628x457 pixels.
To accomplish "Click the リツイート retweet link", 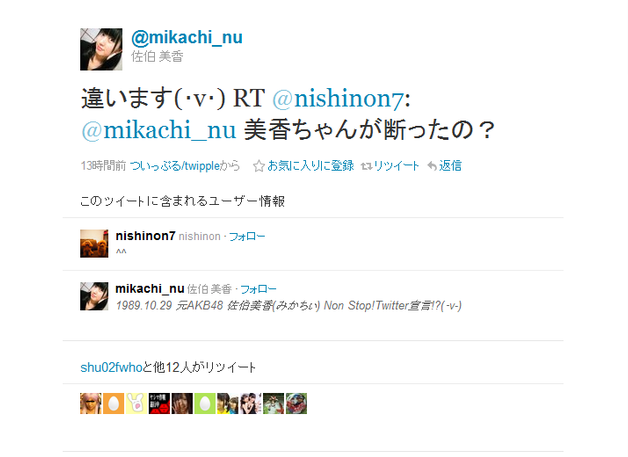I will 396,166.
